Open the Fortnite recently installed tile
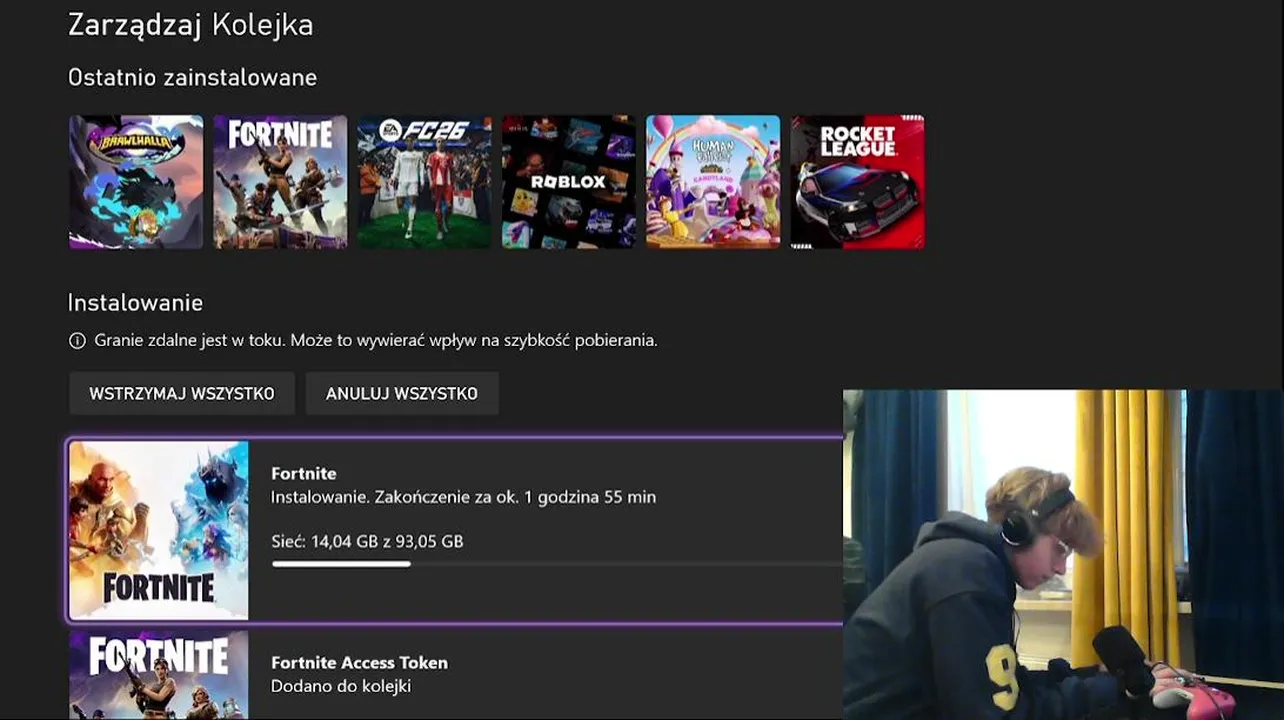This screenshot has height=720, width=1284. click(x=280, y=182)
